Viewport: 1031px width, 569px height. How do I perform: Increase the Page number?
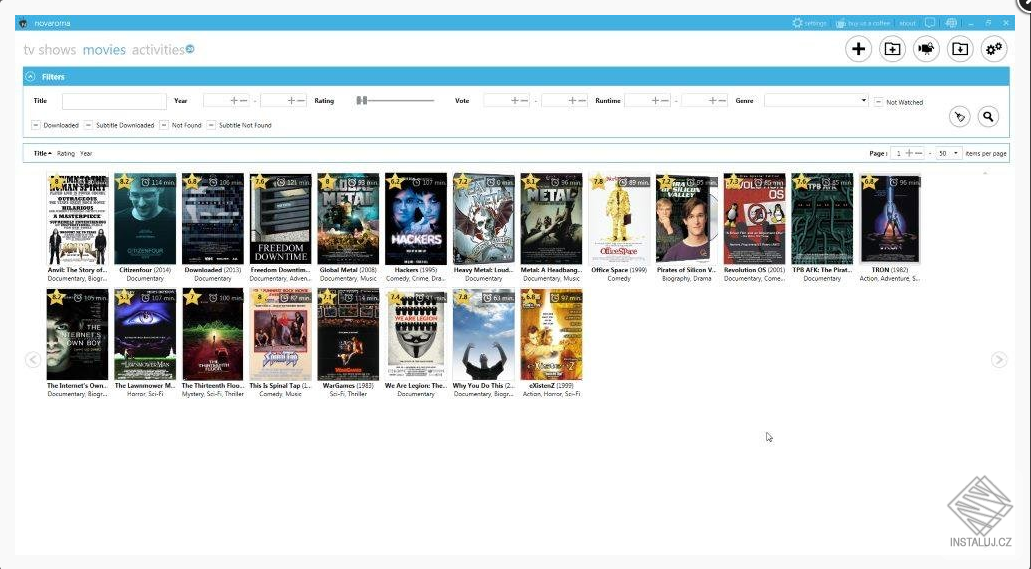[x=909, y=153]
